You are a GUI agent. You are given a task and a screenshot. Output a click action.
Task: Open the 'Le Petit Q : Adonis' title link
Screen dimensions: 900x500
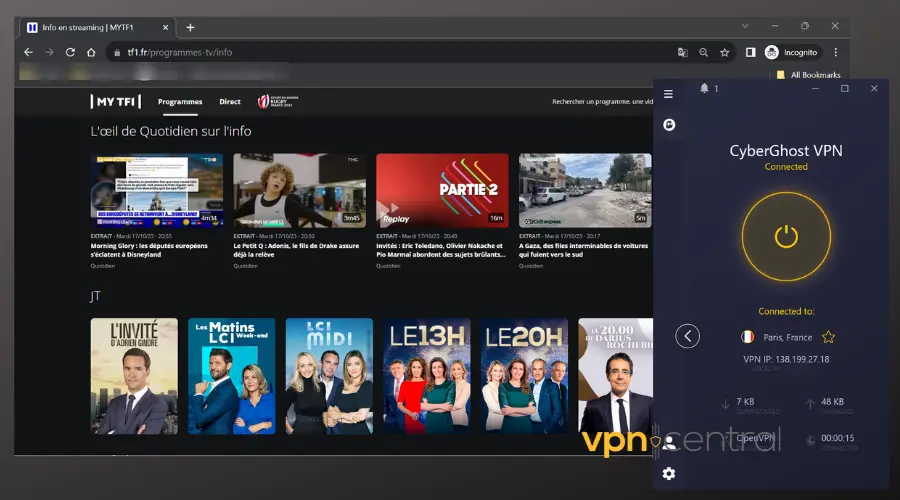[296, 250]
